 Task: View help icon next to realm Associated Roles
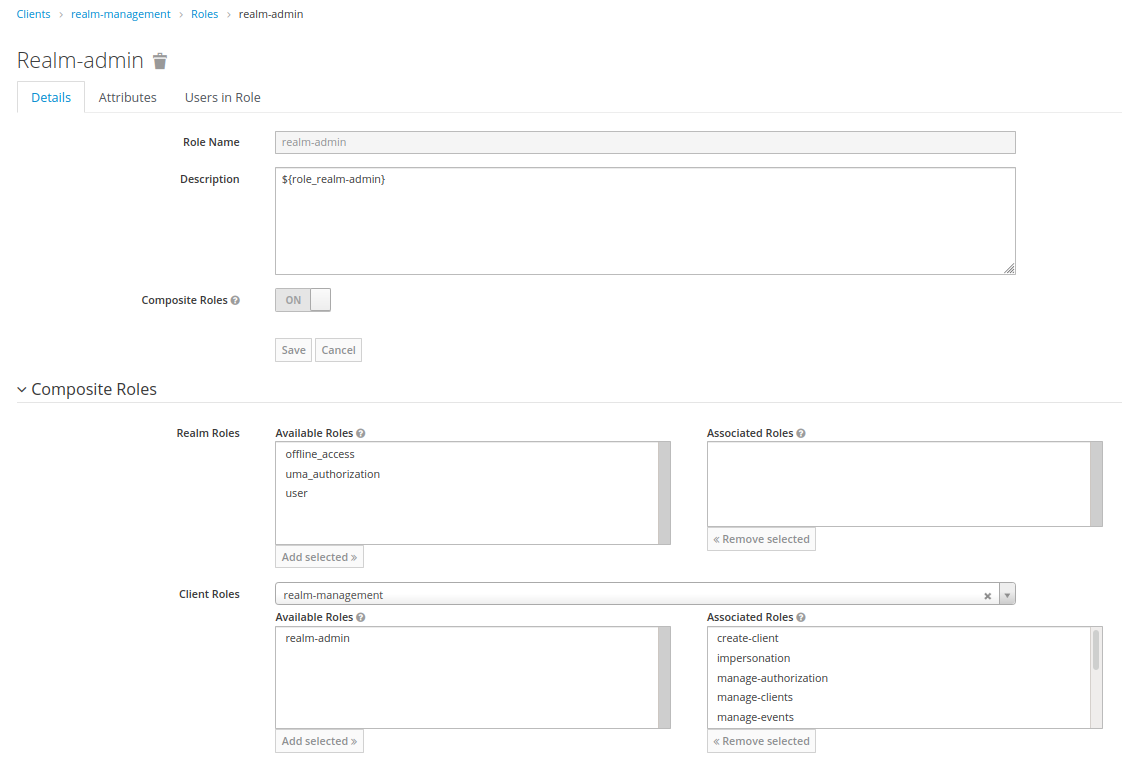point(803,432)
